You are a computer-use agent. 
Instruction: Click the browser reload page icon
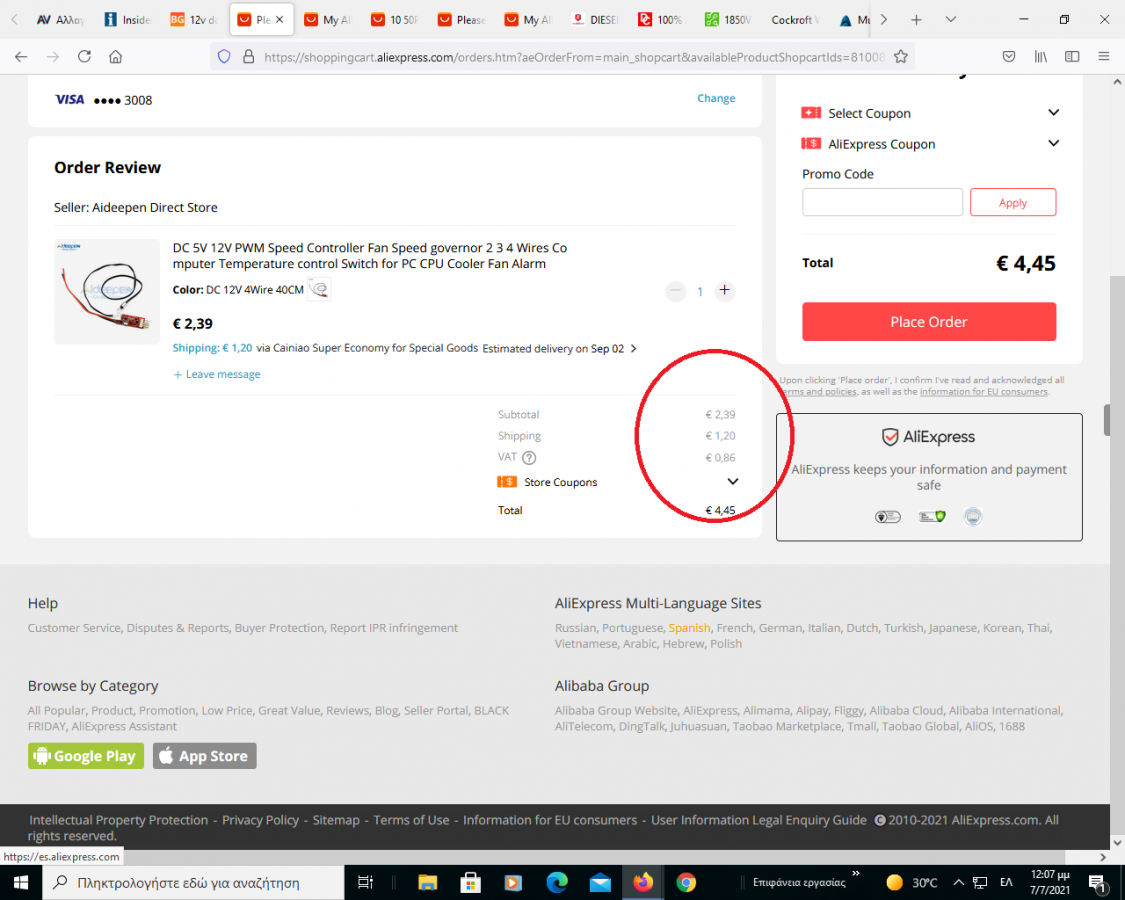[84, 57]
